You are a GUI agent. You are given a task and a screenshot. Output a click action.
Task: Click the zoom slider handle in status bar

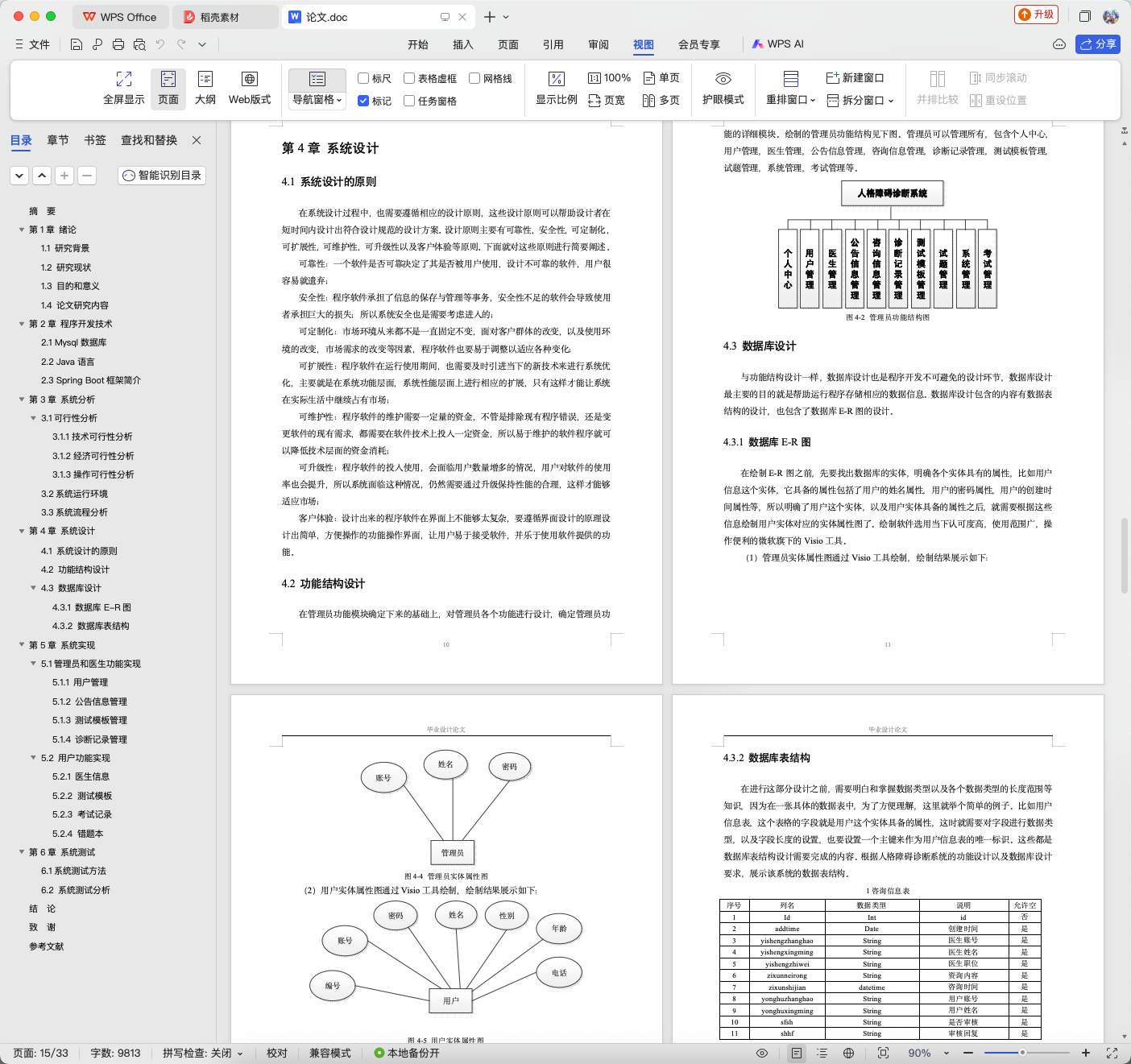pyautogui.click(x=1022, y=1053)
